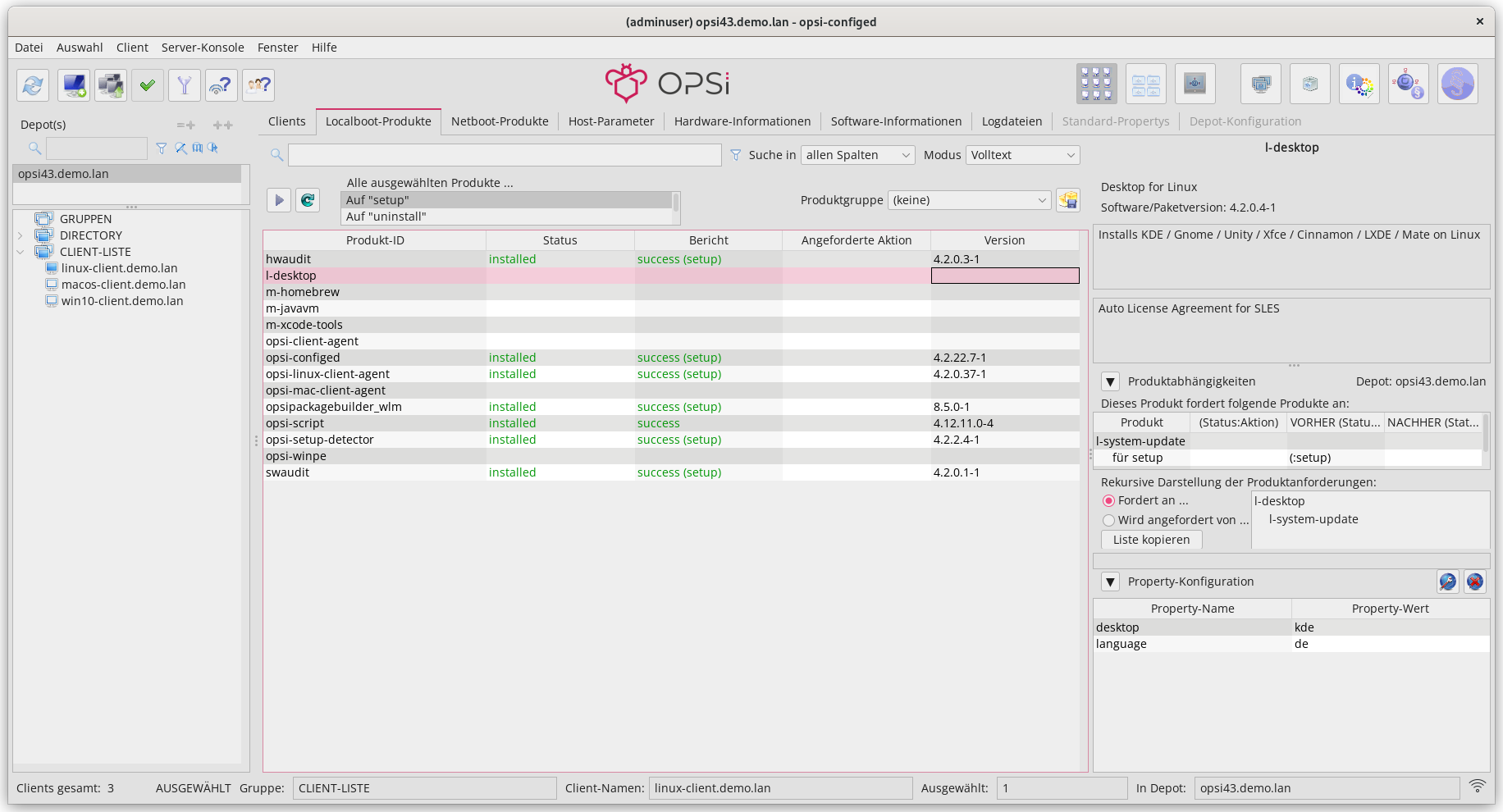Open the info dashboard color-wheel icon
The image size is (1503, 812).
coord(1359,84)
